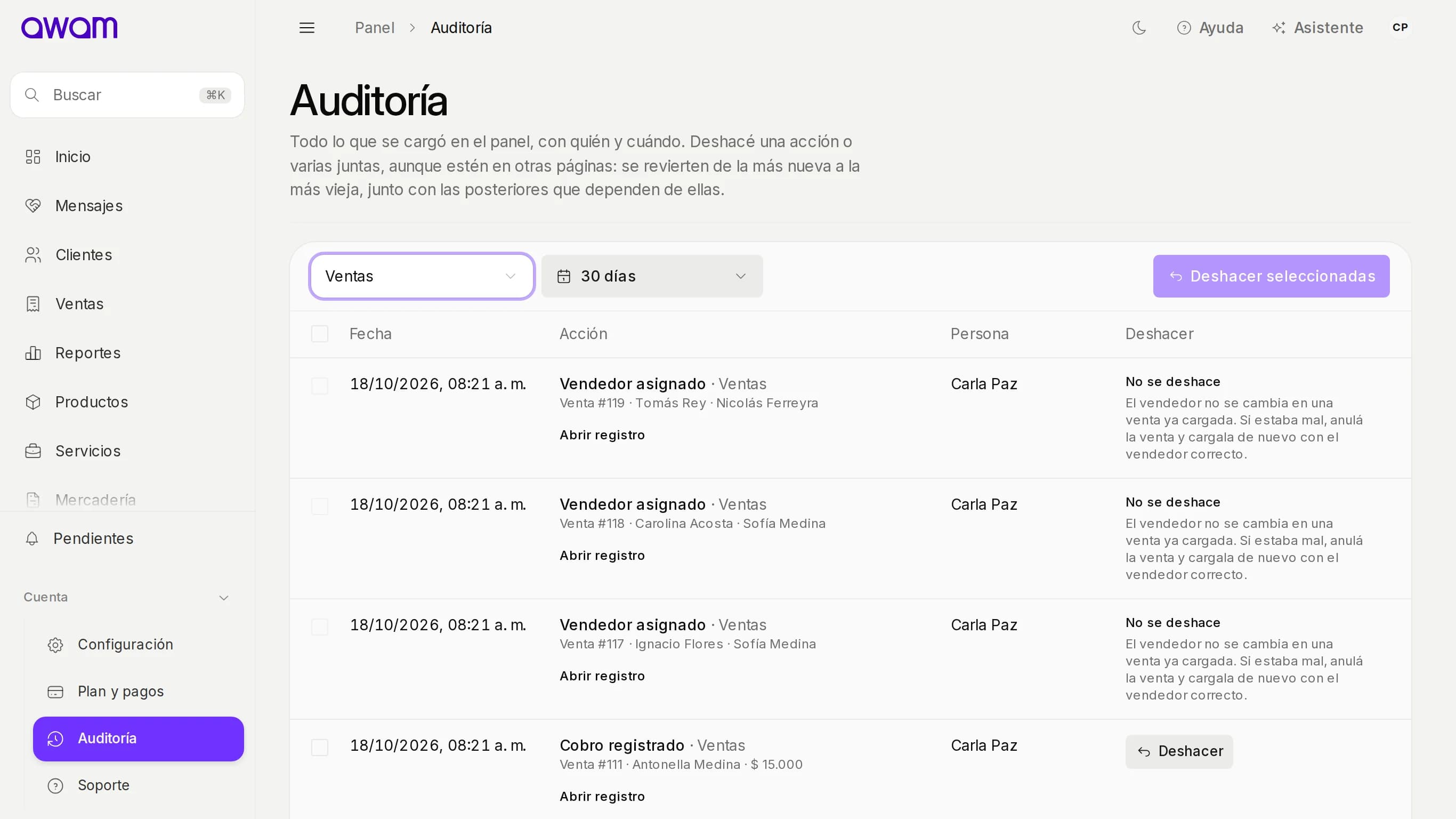Open Abrir registro for Venta #111

[602, 797]
